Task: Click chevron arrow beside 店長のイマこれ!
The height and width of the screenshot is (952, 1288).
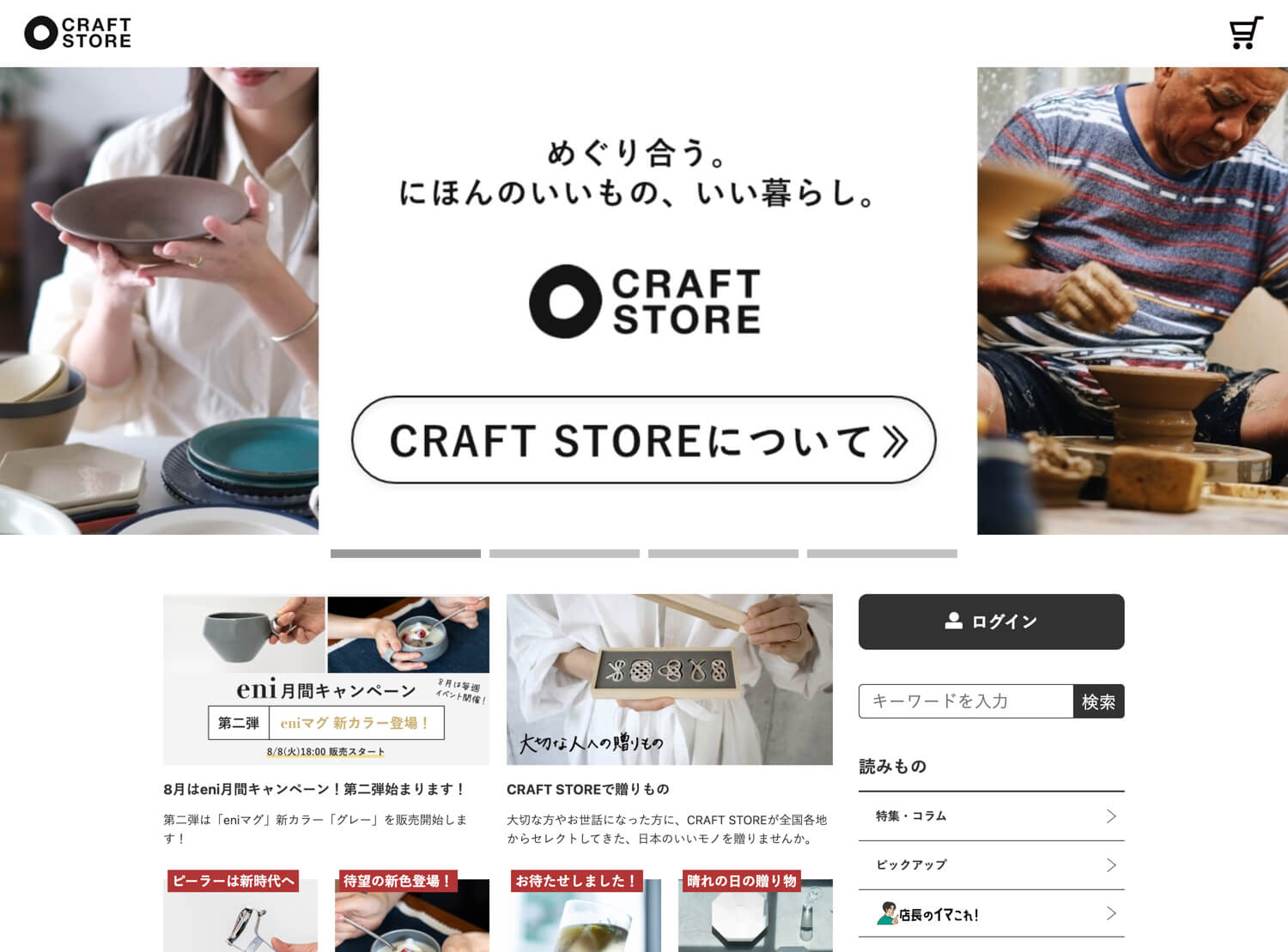Action: 1111,913
